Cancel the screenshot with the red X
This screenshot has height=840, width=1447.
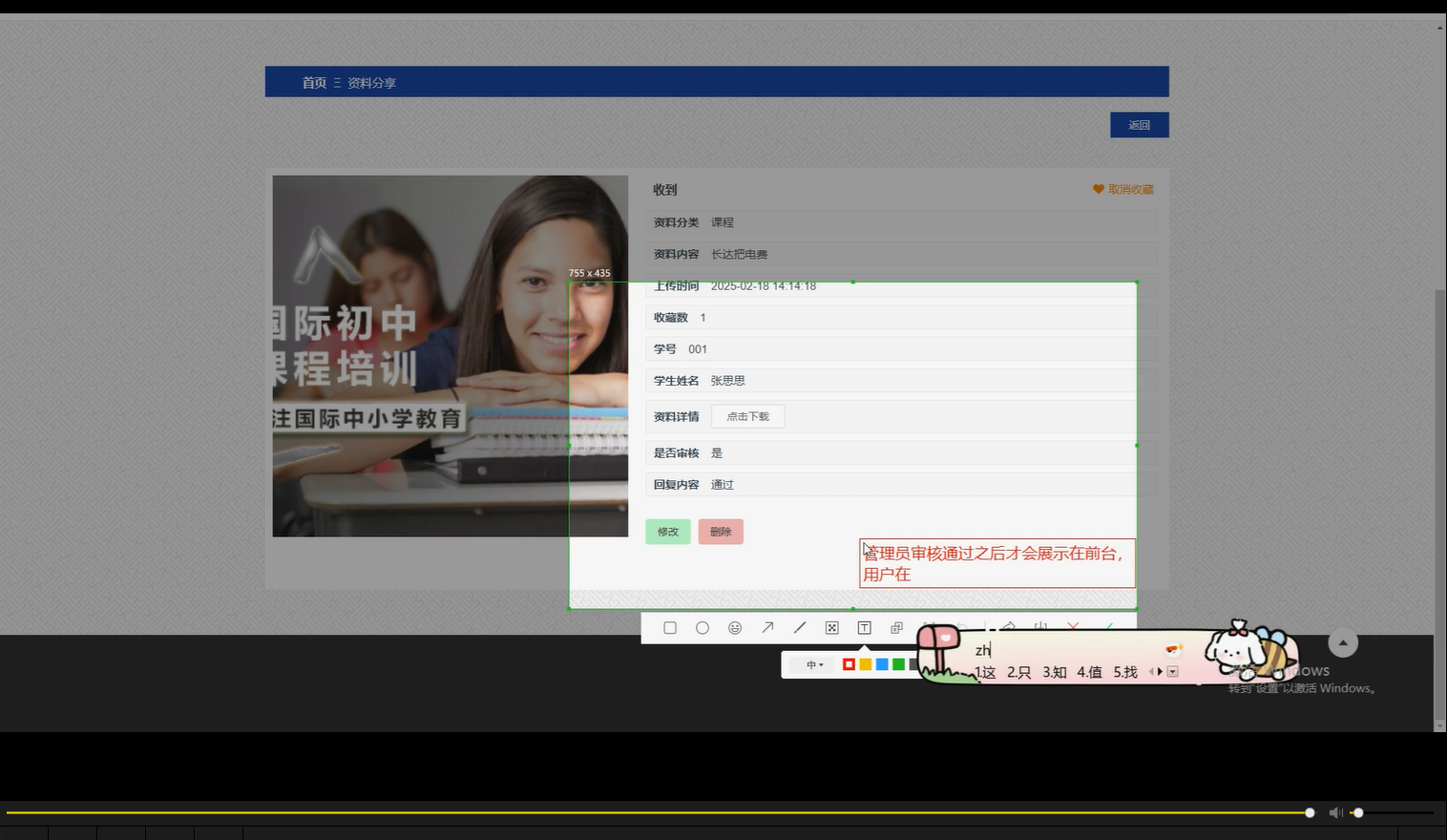[x=1073, y=627]
